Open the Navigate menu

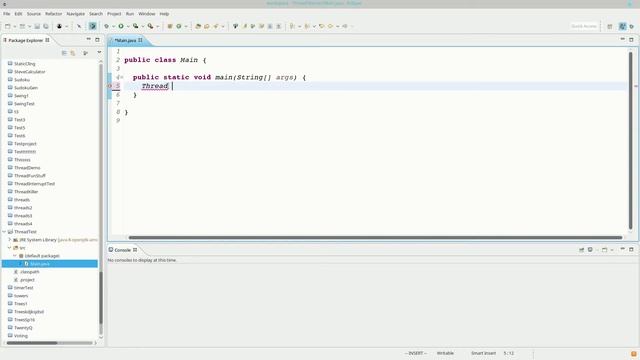[76, 14]
